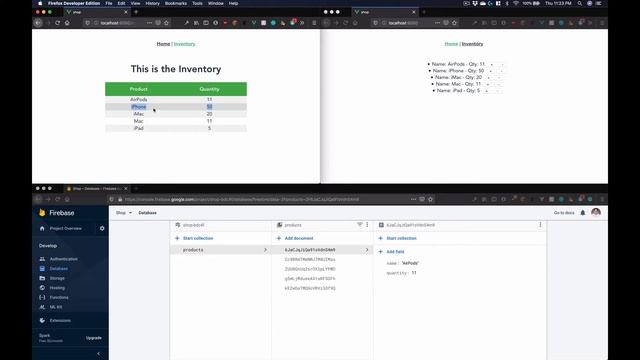Open Storage in the Firebase sidebar

point(57,278)
